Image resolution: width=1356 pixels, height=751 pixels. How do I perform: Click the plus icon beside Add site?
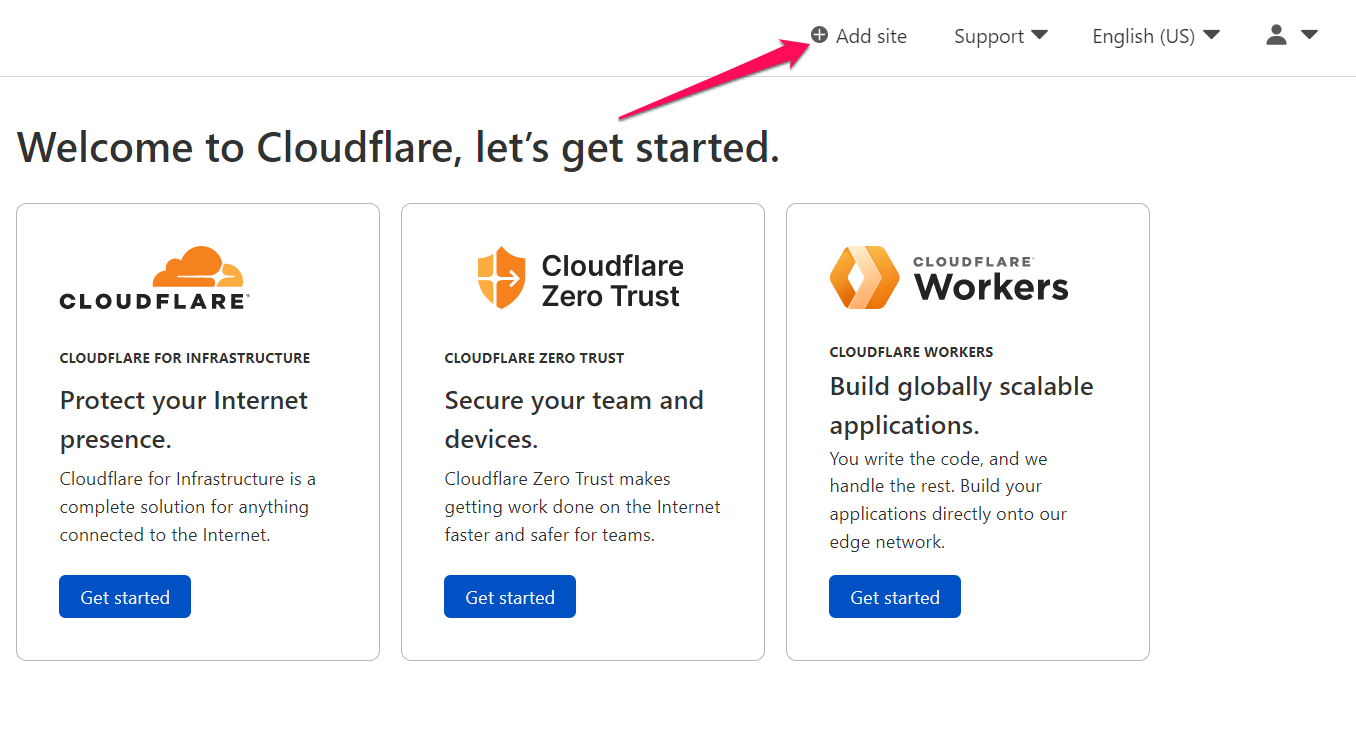click(818, 36)
